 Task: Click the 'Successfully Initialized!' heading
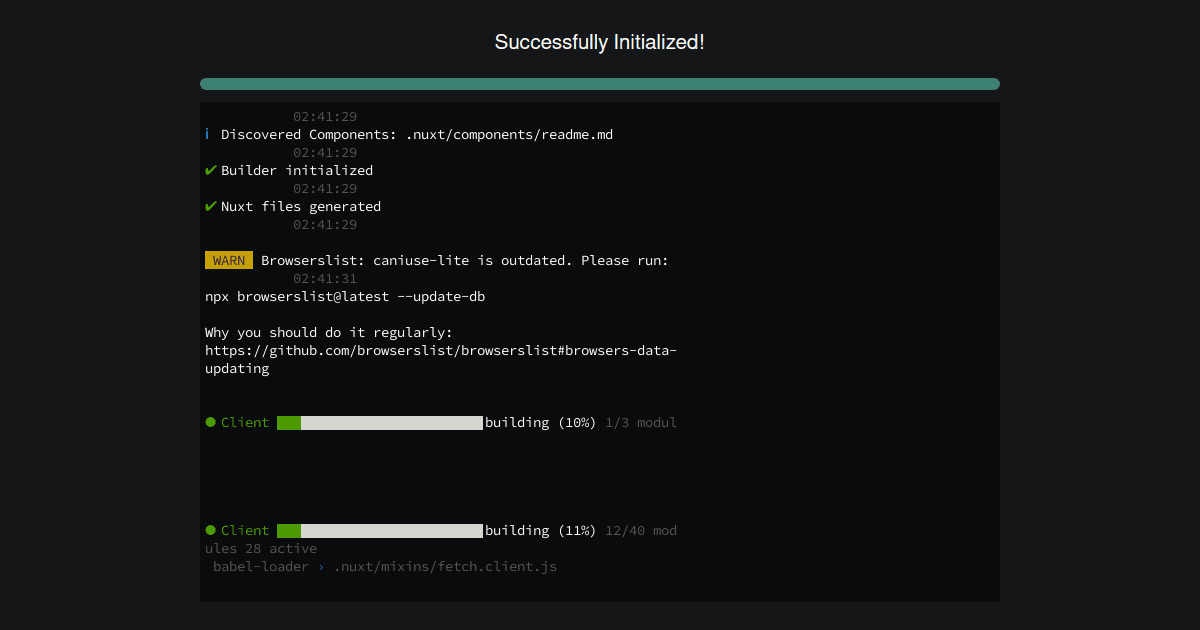coord(599,42)
